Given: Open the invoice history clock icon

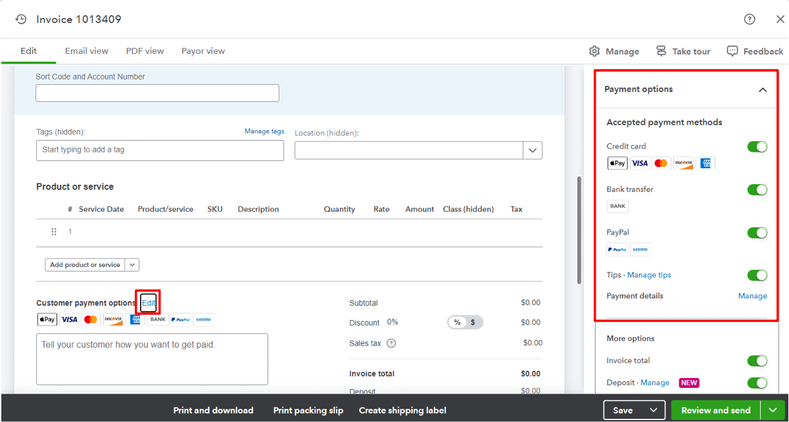Looking at the screenshot, I should click(21, 19).
